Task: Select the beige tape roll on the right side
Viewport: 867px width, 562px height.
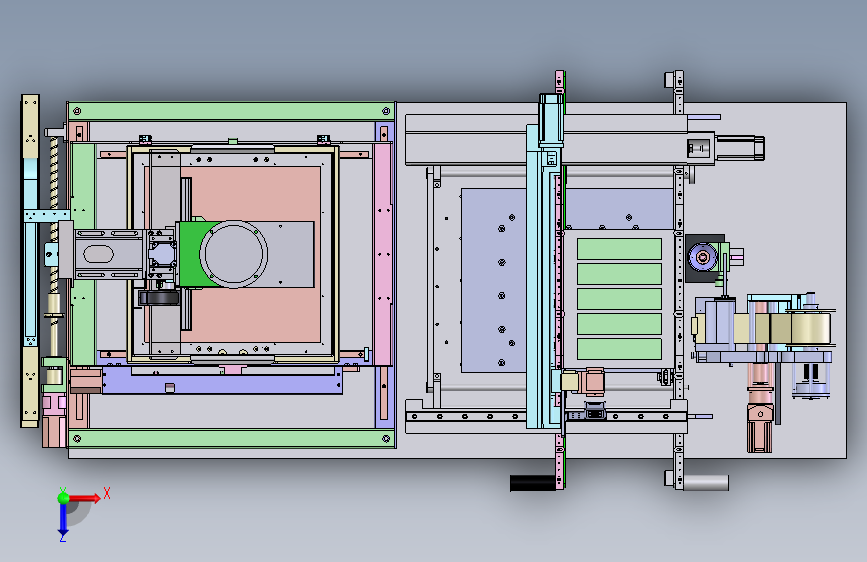Action: click(x=811, y=328)
